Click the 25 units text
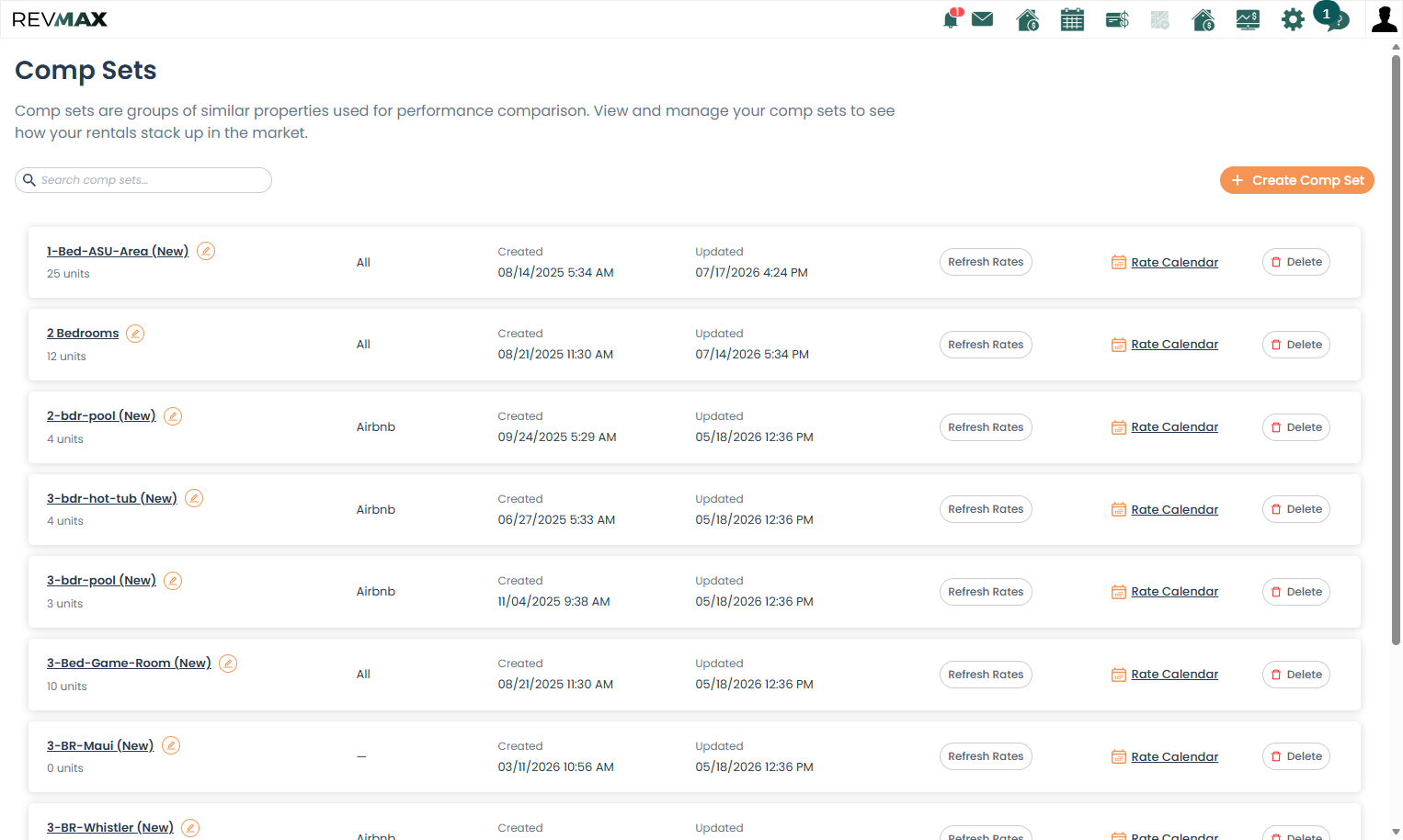1403x840 pixels. tap(68, 274)
